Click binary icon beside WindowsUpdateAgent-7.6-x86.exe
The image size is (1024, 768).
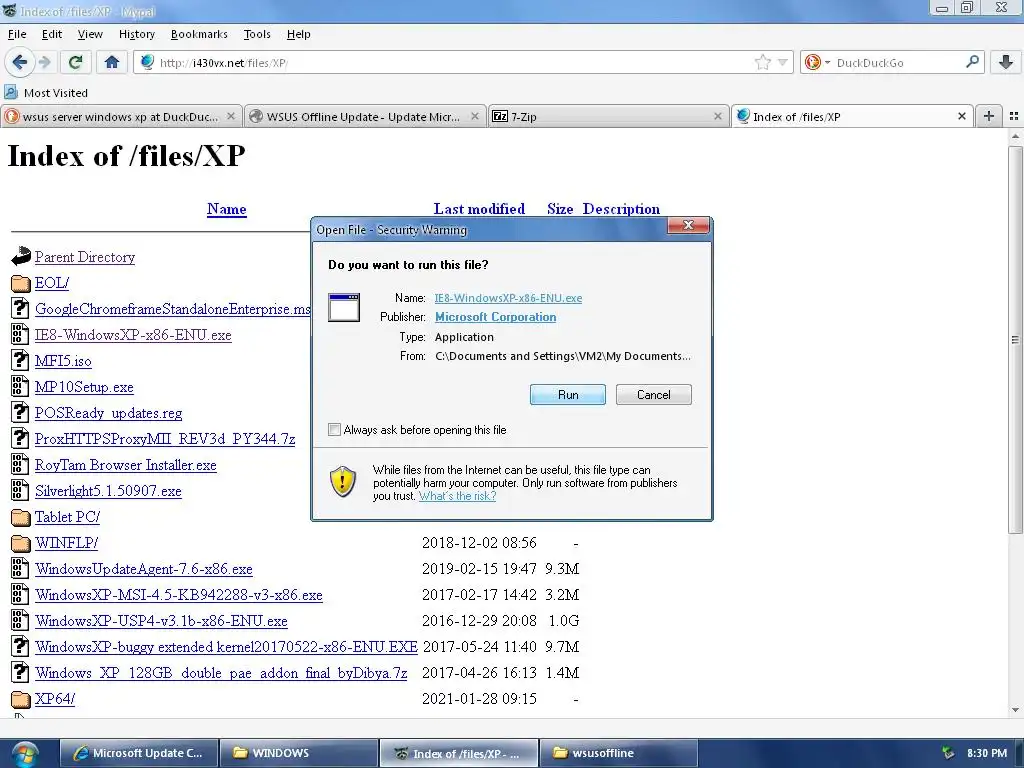pos(20,568)
